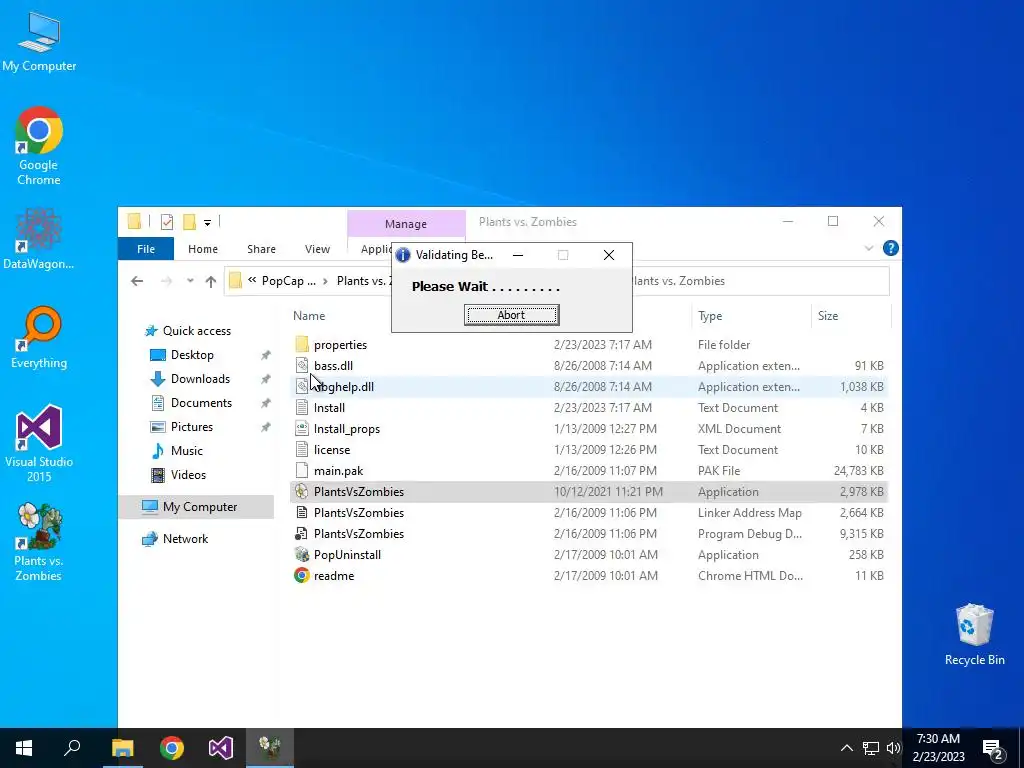Switch to the Home ribbon tab
The height and width of the screenshot is (768, 1024).
pos(203,249)
